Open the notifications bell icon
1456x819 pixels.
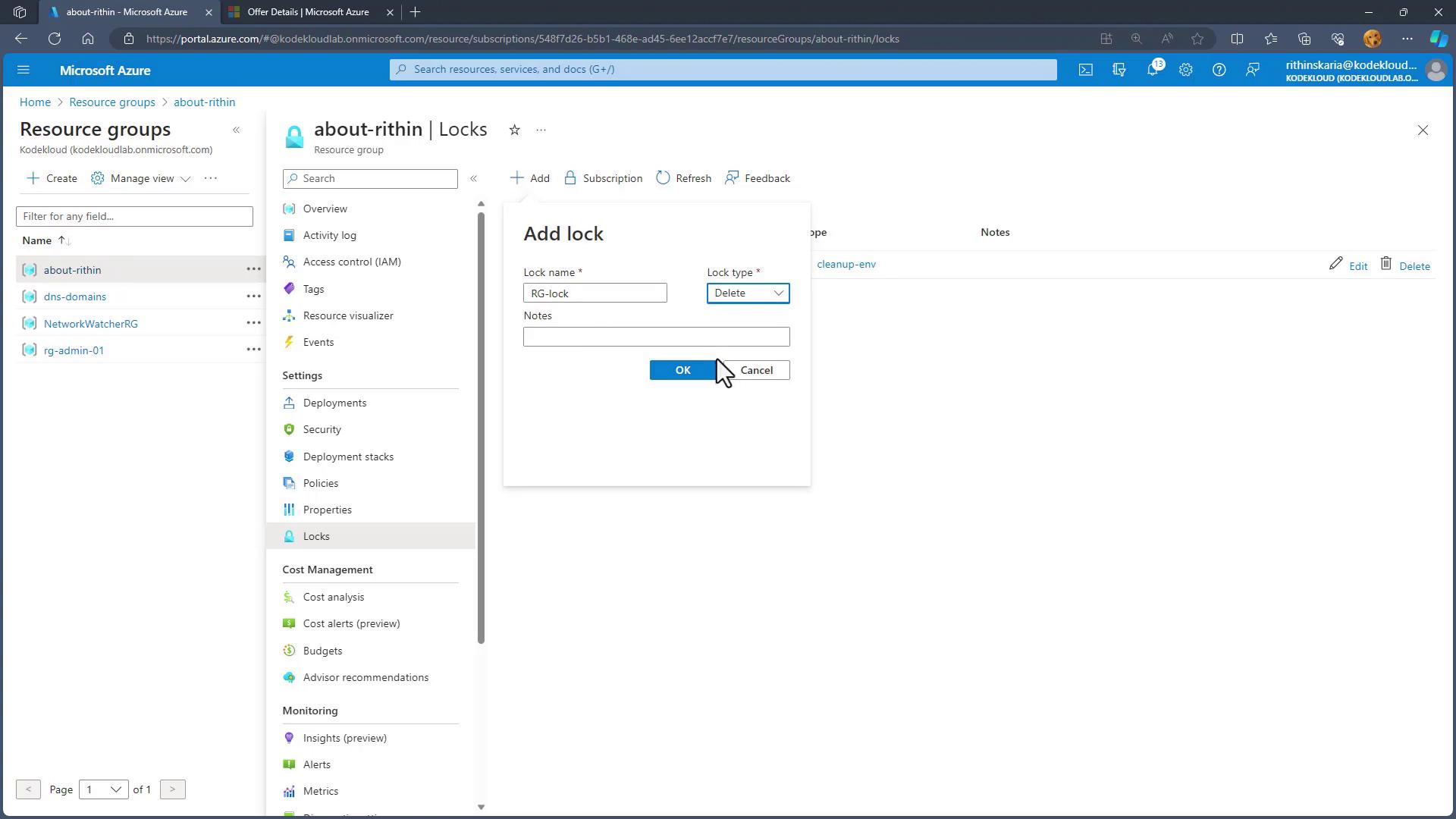point(1152,70)
